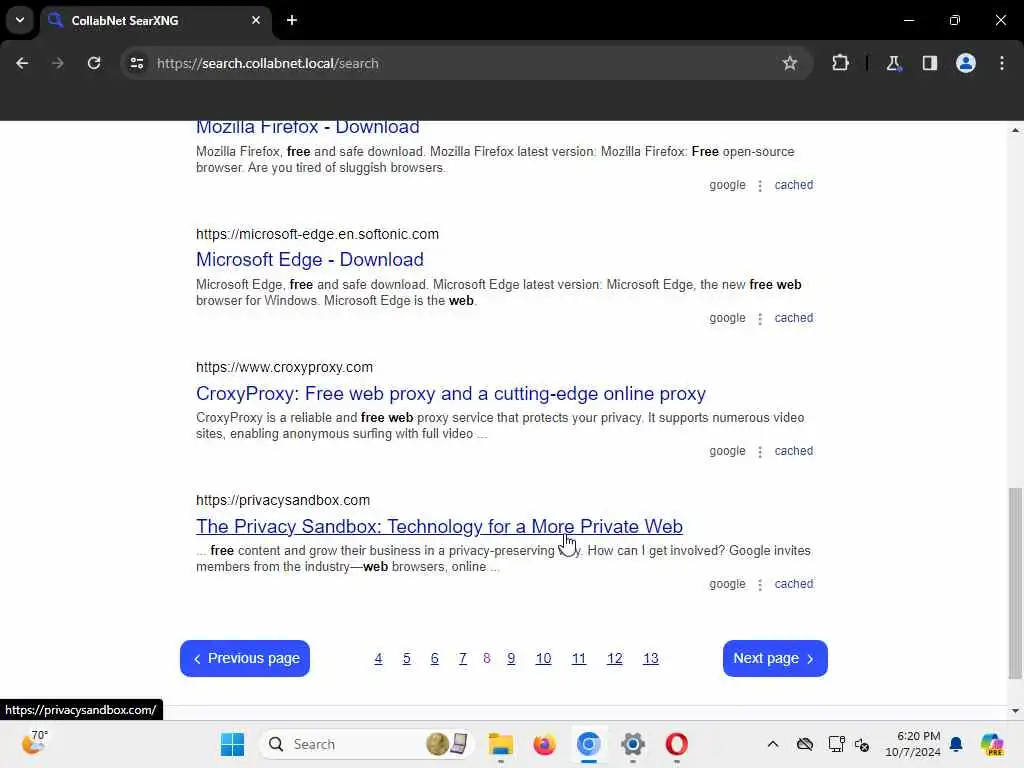
Task: Jump to results page 6
Action: click(434, 658)
